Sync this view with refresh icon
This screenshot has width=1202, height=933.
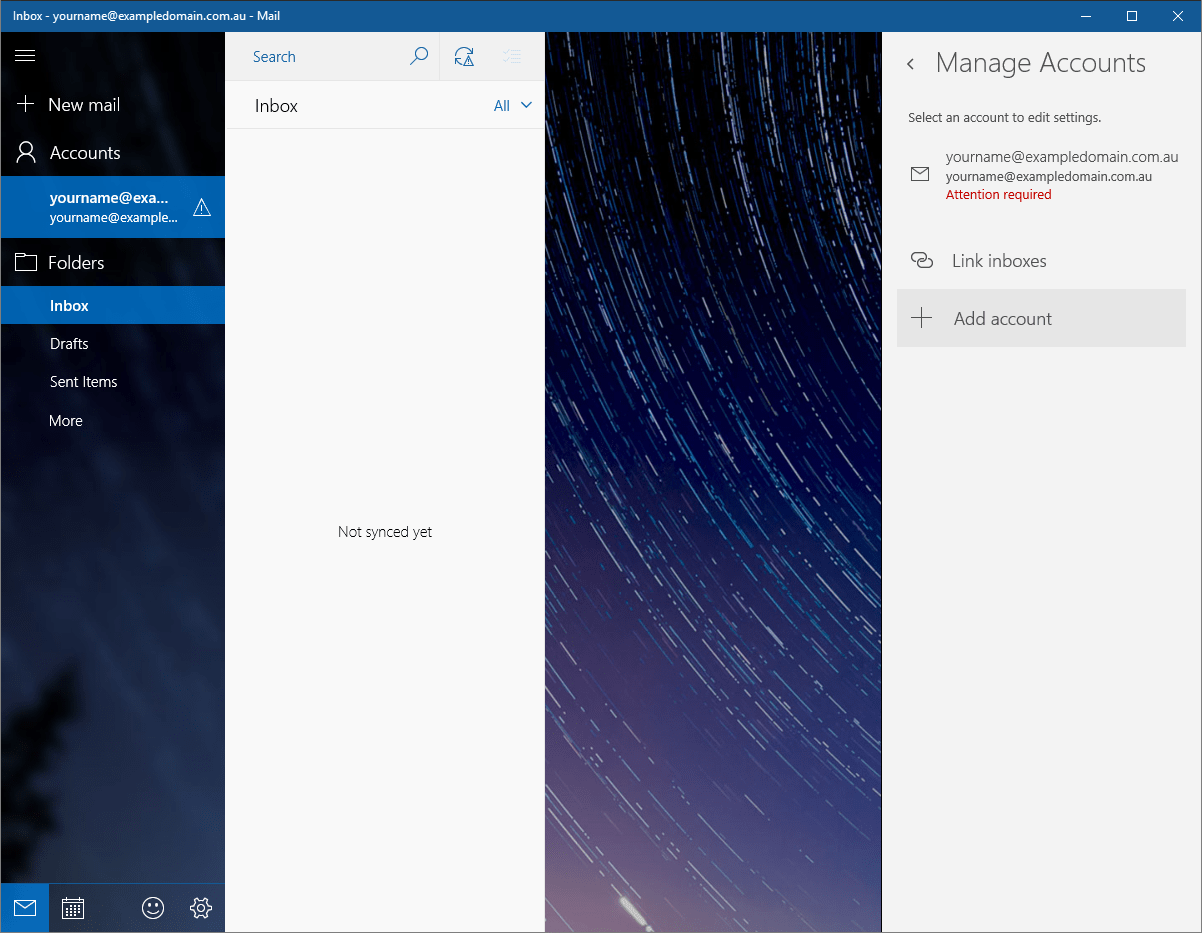(x=464, y=57)
